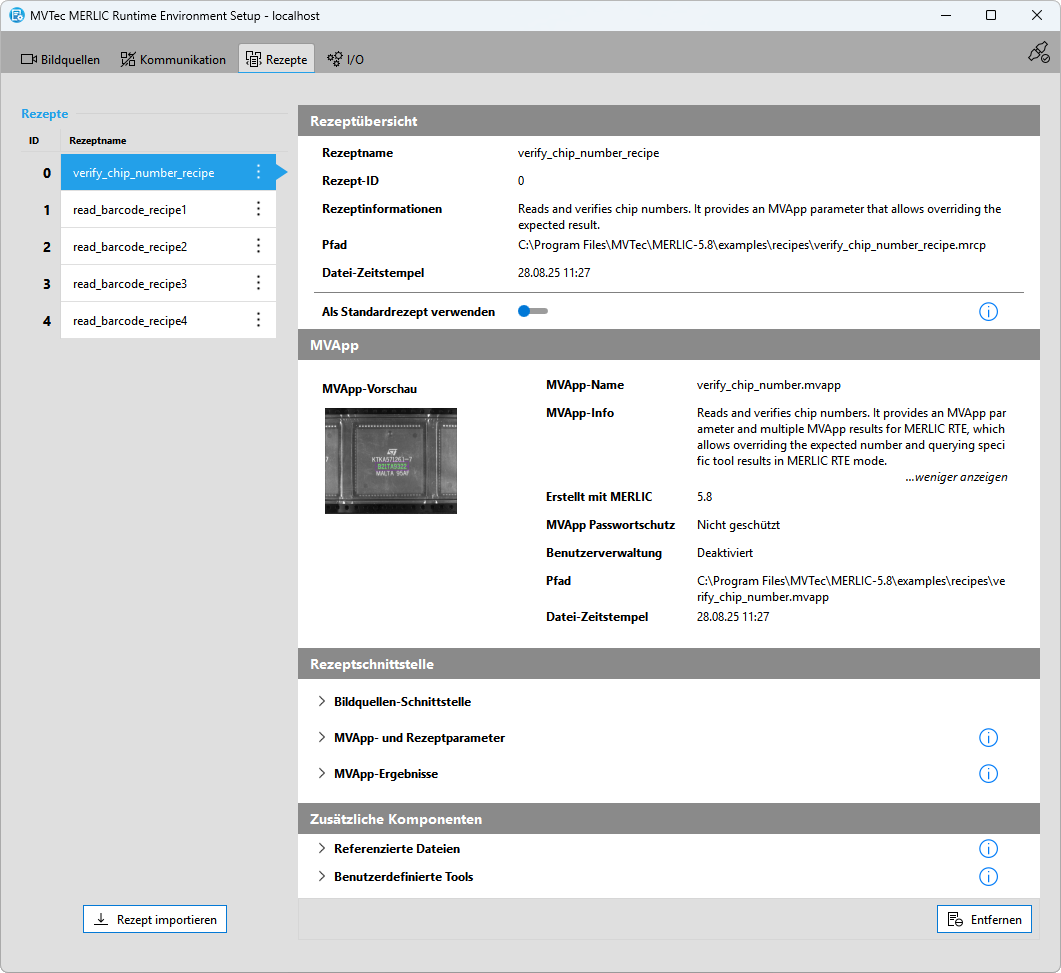1061x973 pixels.
Task: Open three-dot menu for read_barcode_recipe3
Action: click(x=258, y=283)
